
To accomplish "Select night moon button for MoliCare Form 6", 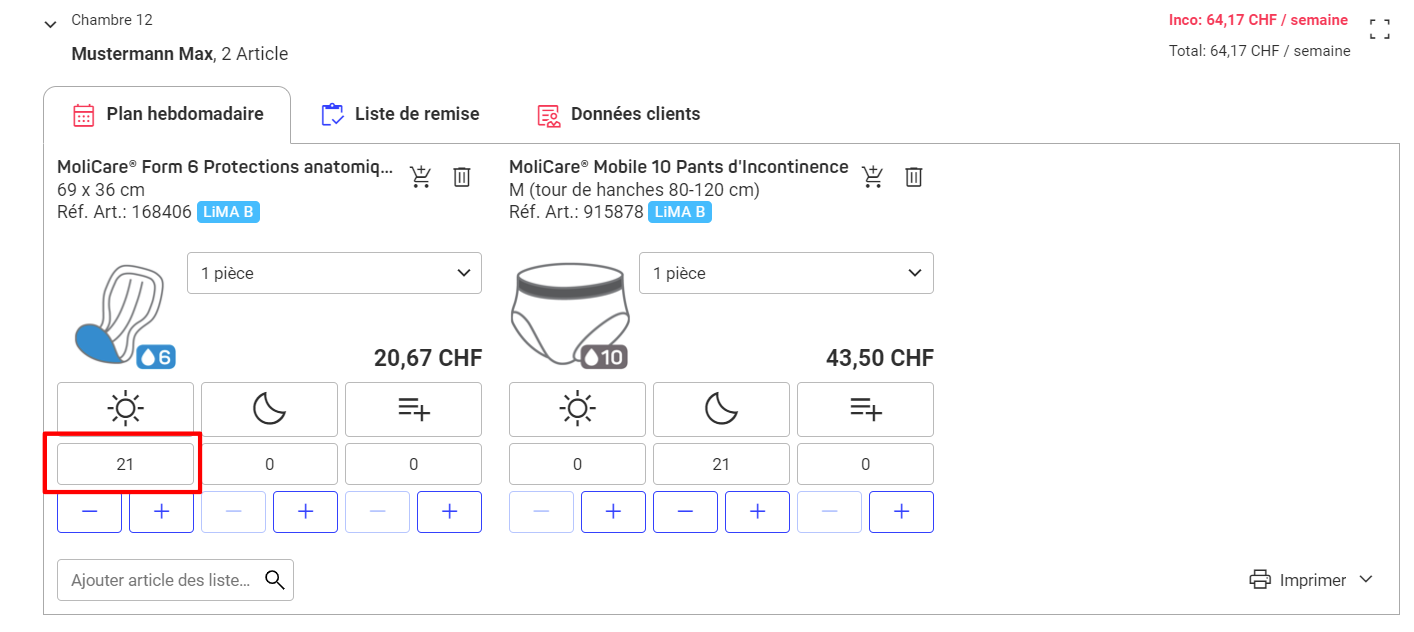I will point(269,409).
